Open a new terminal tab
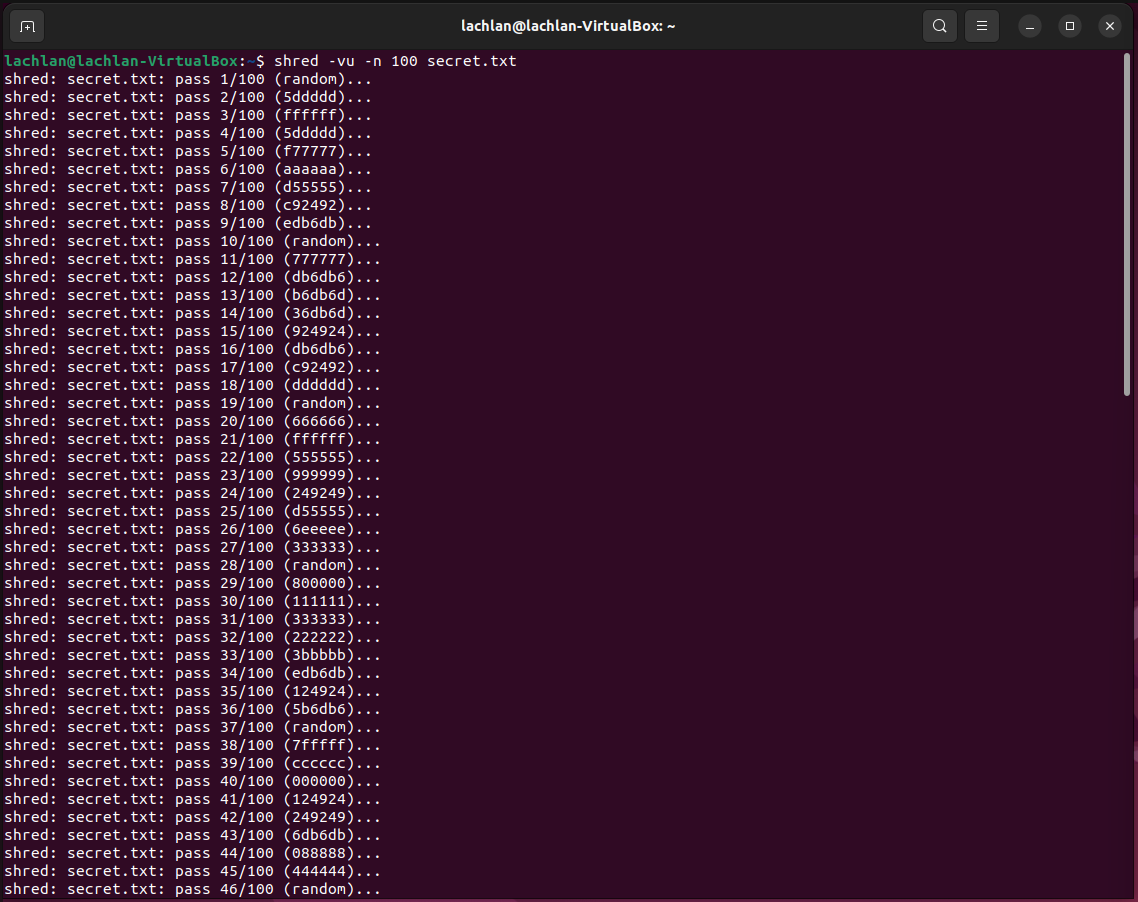The width and height of the screenshot is (1138, 902). 26,26
